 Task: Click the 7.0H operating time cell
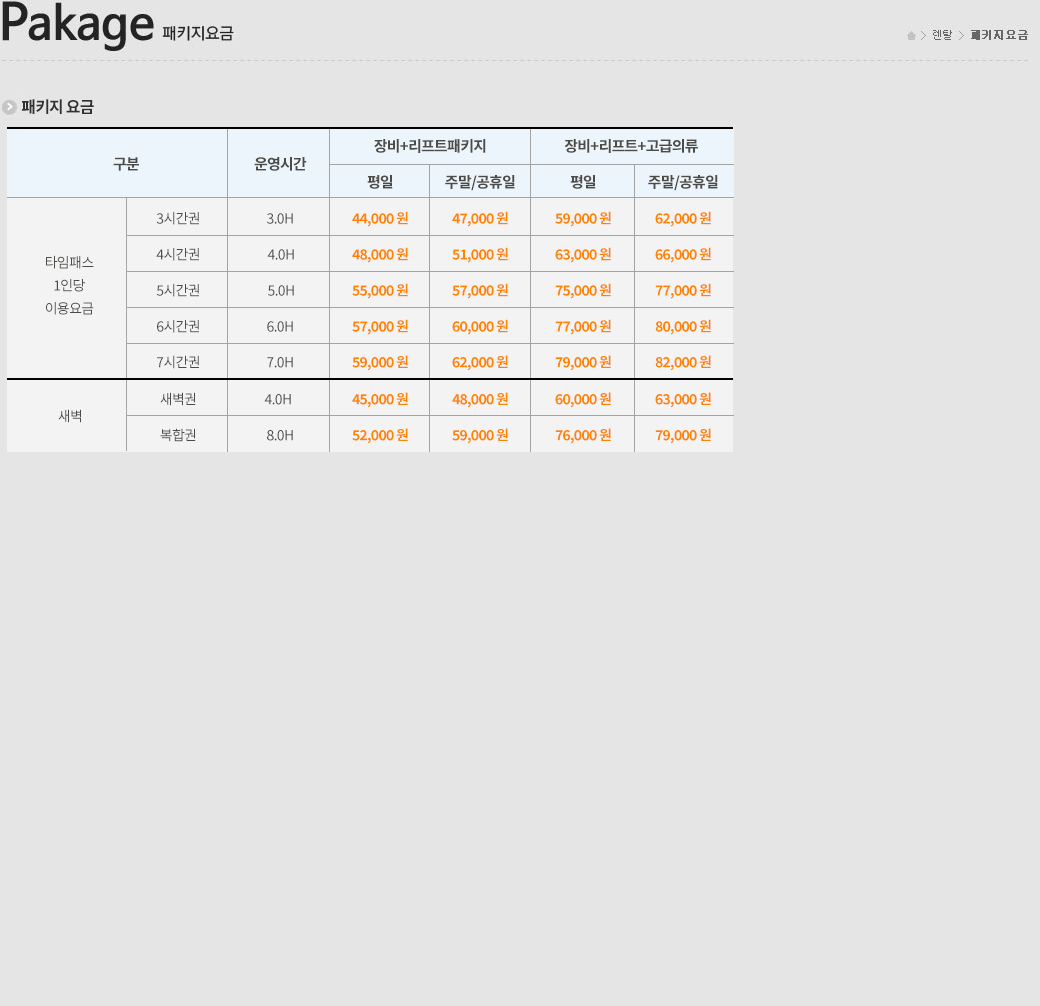click(279, 362)
